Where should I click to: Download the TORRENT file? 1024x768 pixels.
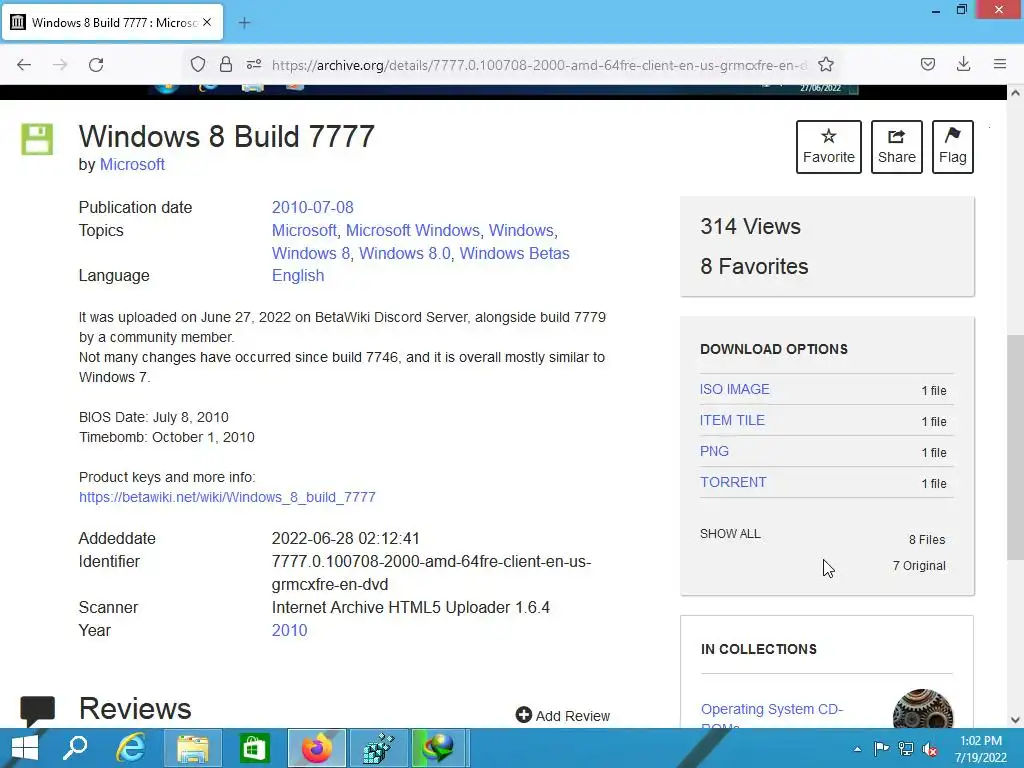[x=733, y=482]
